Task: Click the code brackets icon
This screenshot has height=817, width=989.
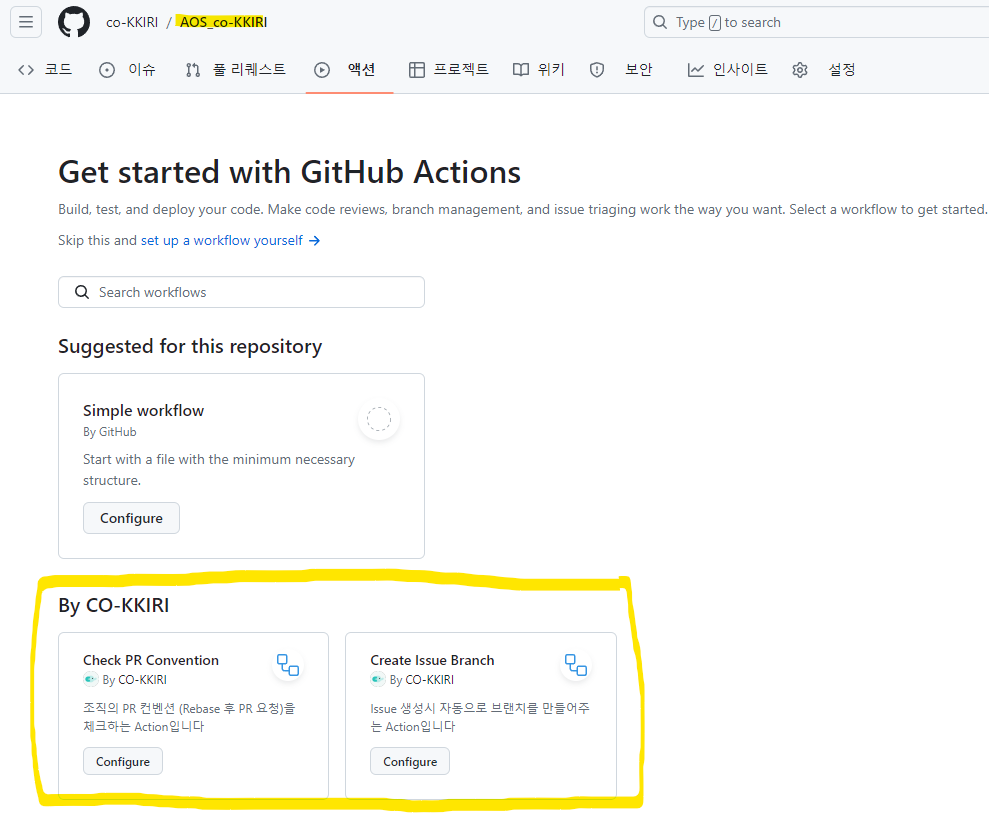Action: pyautogui.click(x=26, y=69)
